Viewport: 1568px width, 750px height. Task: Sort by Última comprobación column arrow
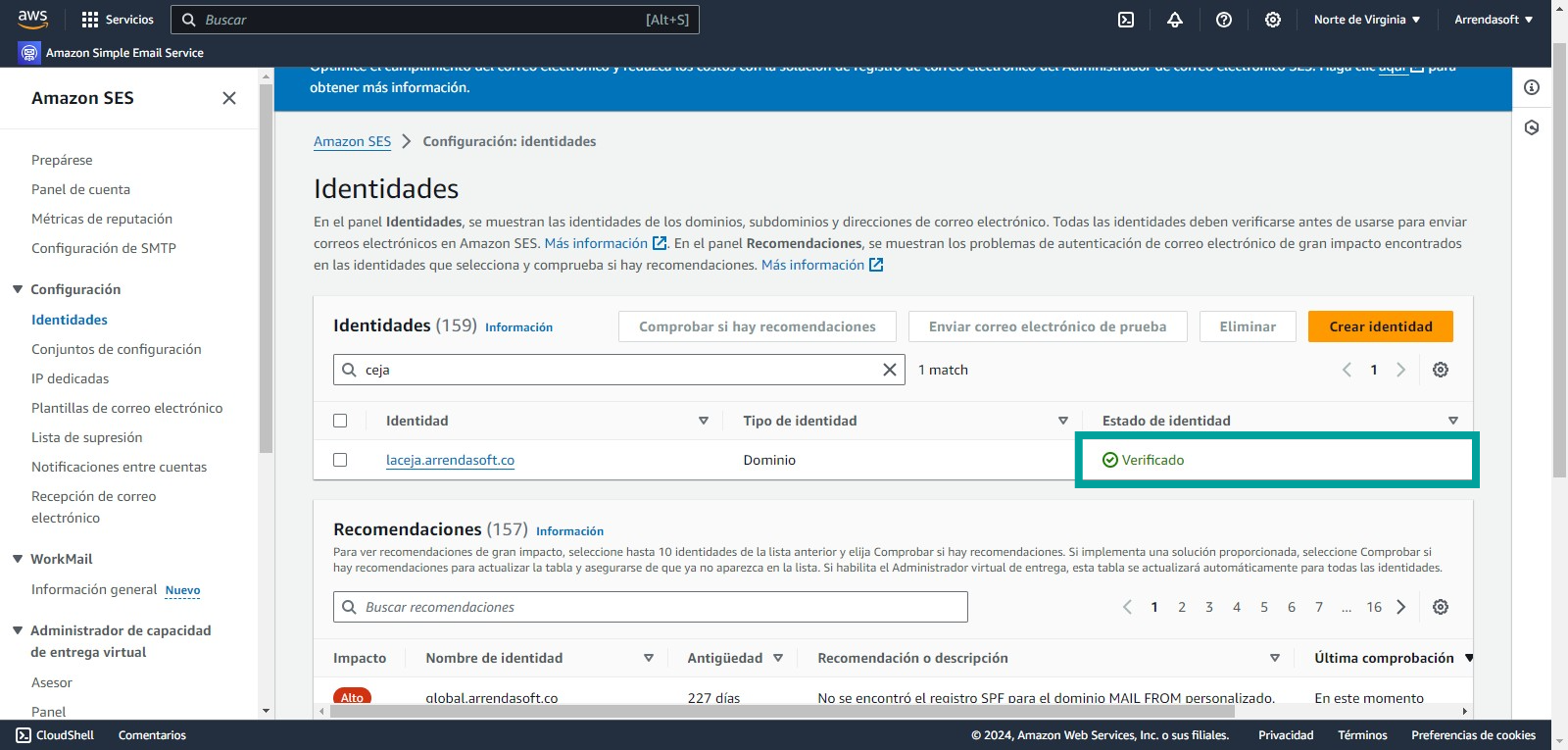[1469, 658]
